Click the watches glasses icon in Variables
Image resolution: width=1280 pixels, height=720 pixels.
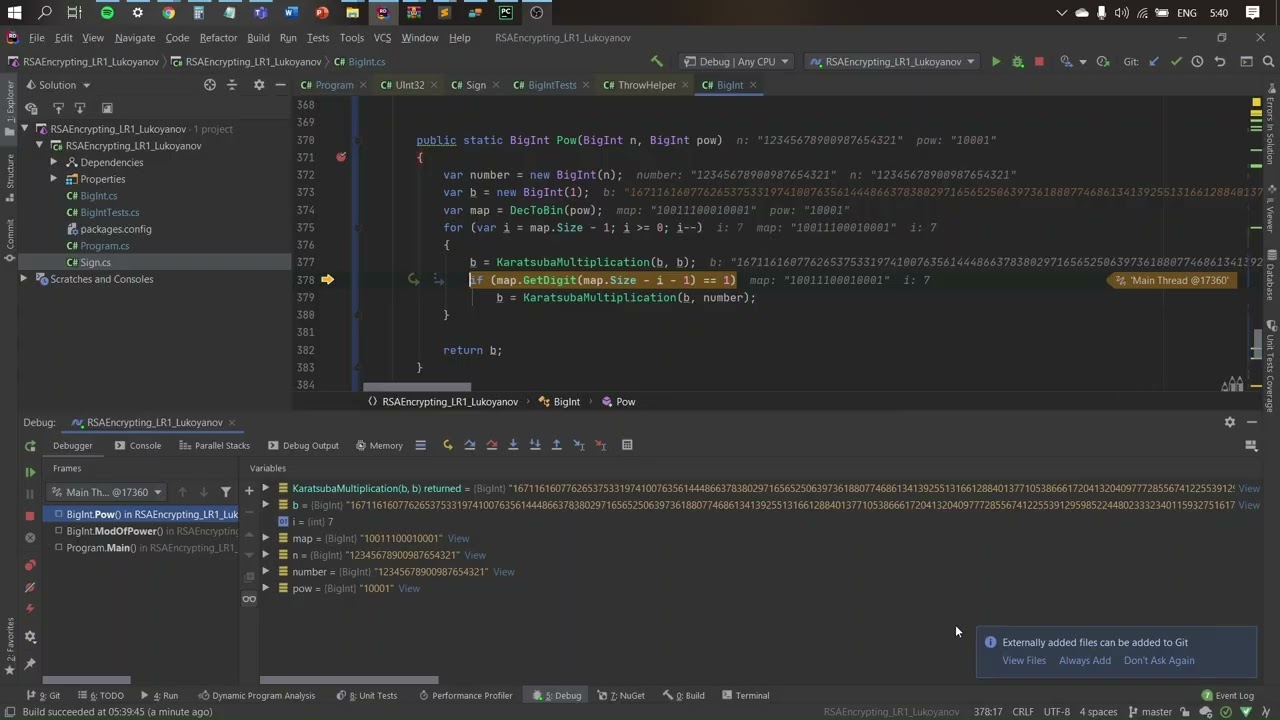coord(249,599)
